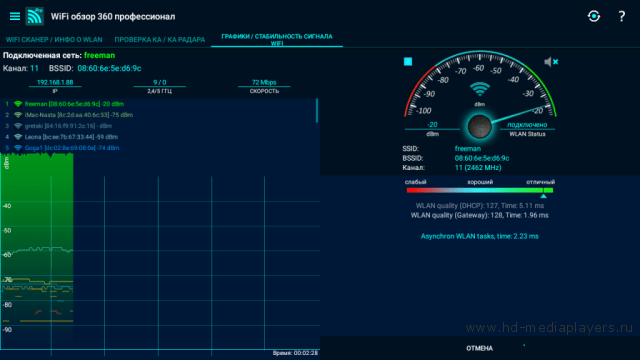The width and height of the screenshot is (640, 360).
Task: Click the WiFi Overview 360 app logo
Action: pyautogui.click(x=35, y=16)
